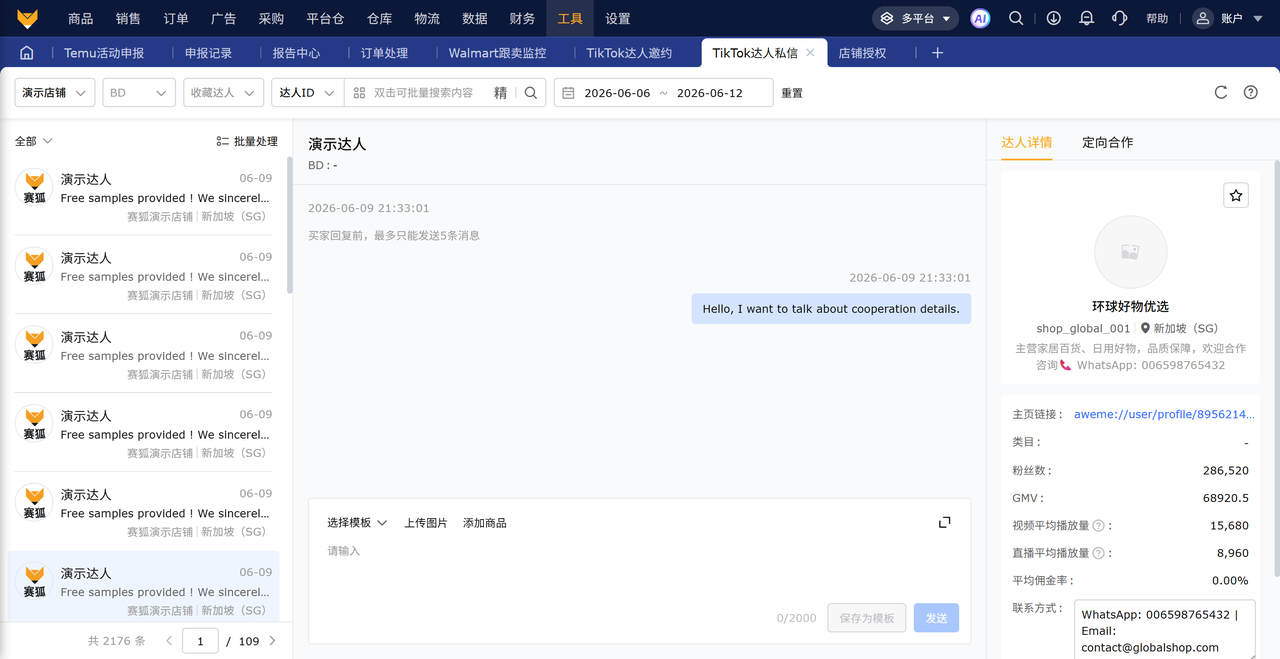This screenshot has width=1280, height=659.
Task: Click the creator profile avatar placeholder
Action: [x=1130, y=252]
